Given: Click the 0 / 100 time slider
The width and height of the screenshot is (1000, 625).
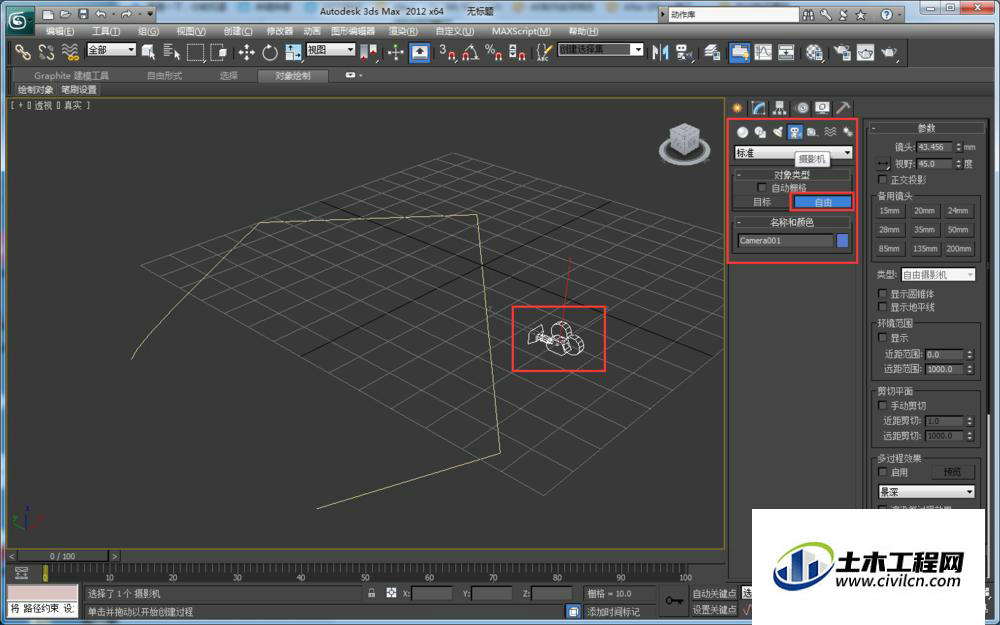Looking at the screenshot, I should point(62,556).
